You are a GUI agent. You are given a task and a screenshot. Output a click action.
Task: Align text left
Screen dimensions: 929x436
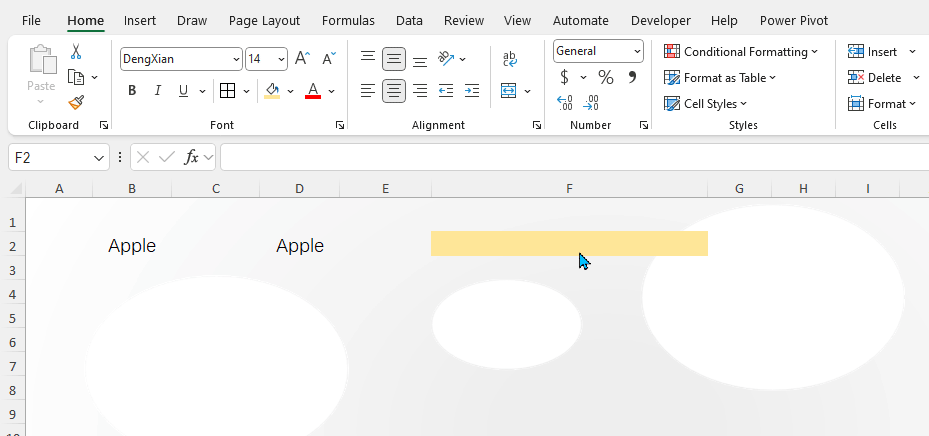[368, 91]
